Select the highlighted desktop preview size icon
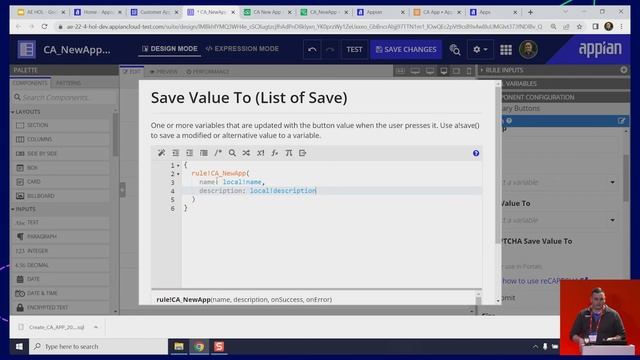This screenshot has height=360, width=640. tap(444, 71)
